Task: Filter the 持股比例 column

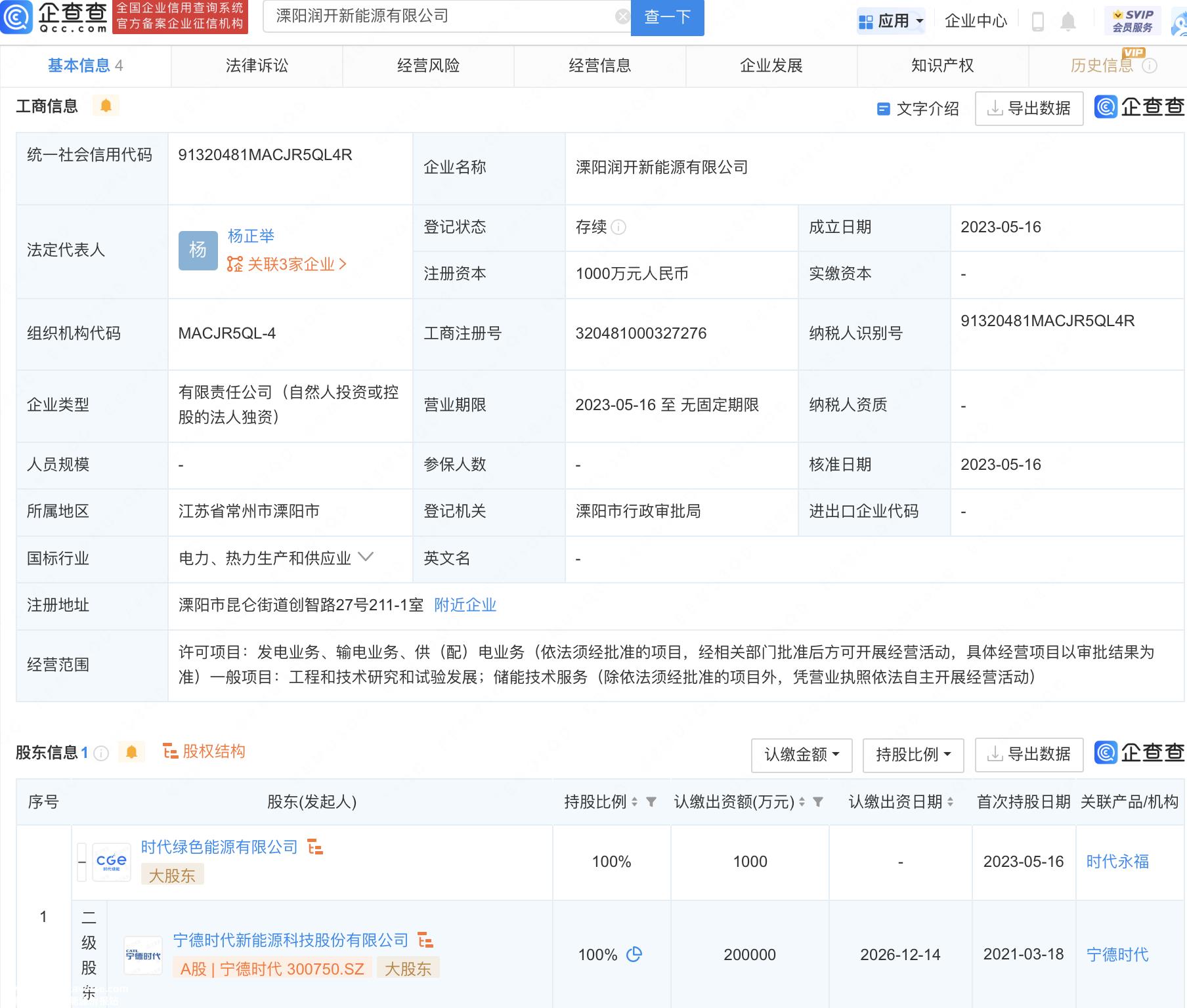Action: tap(651, 802)
